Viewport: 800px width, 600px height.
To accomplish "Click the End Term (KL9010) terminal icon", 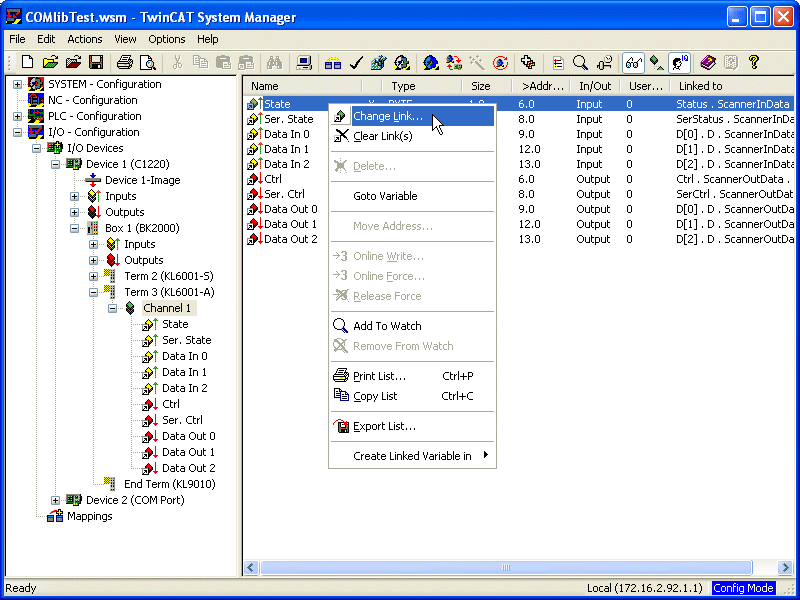I will point(109,484).
